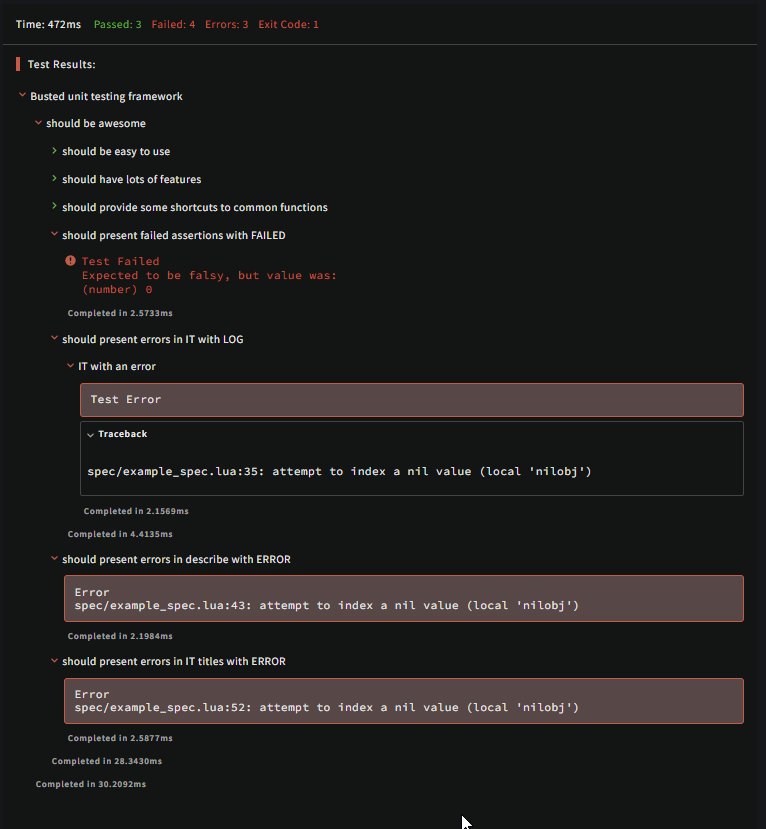Click the 'Passed: 3' summary label

[117, 24]
